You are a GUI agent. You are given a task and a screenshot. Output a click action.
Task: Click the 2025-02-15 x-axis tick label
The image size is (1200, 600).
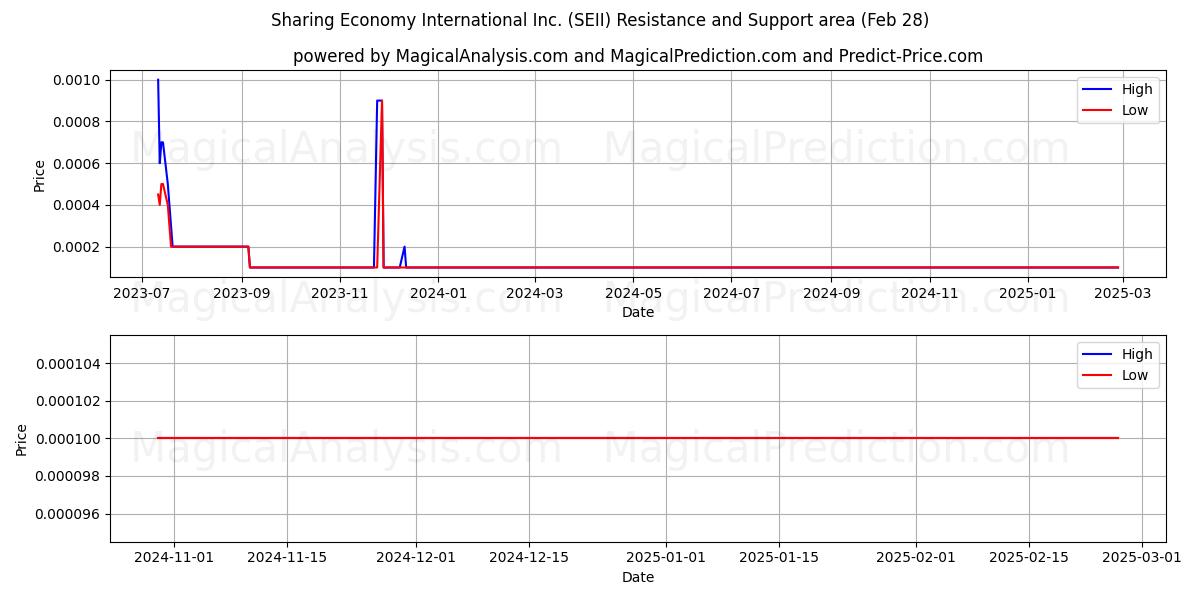1029,558
